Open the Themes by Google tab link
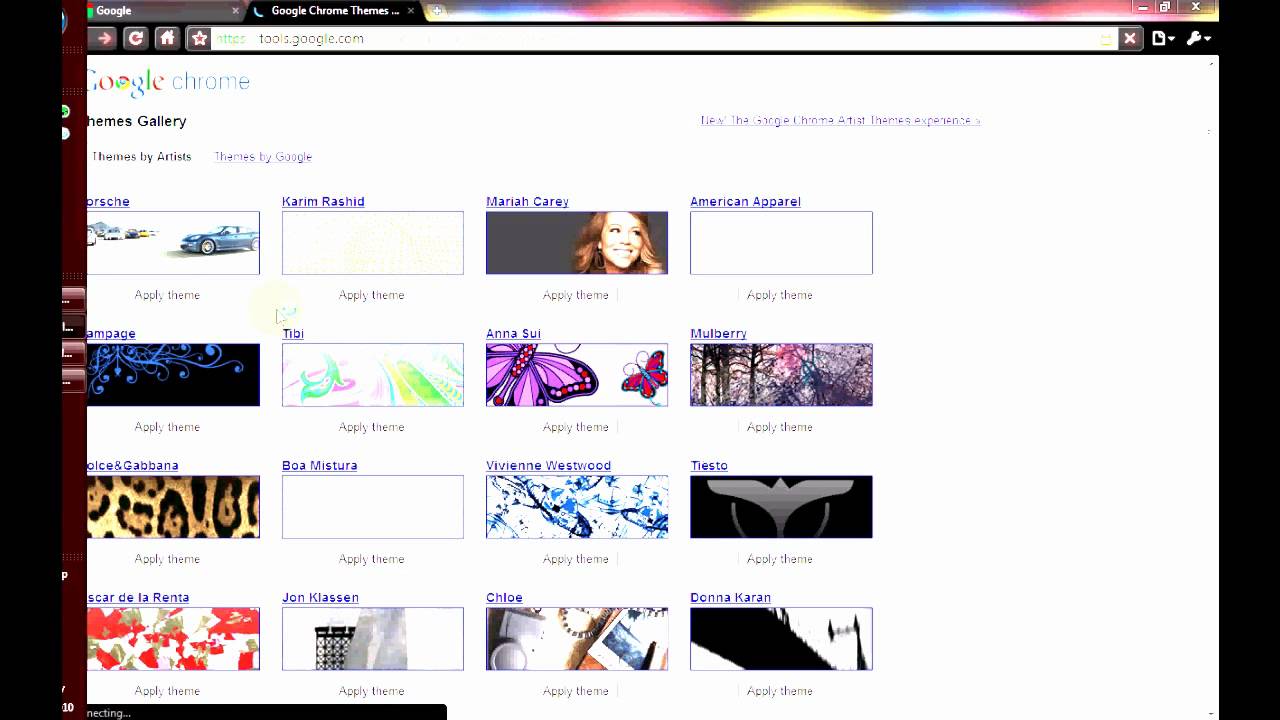 pyautogui.click(x=263, y=157)
